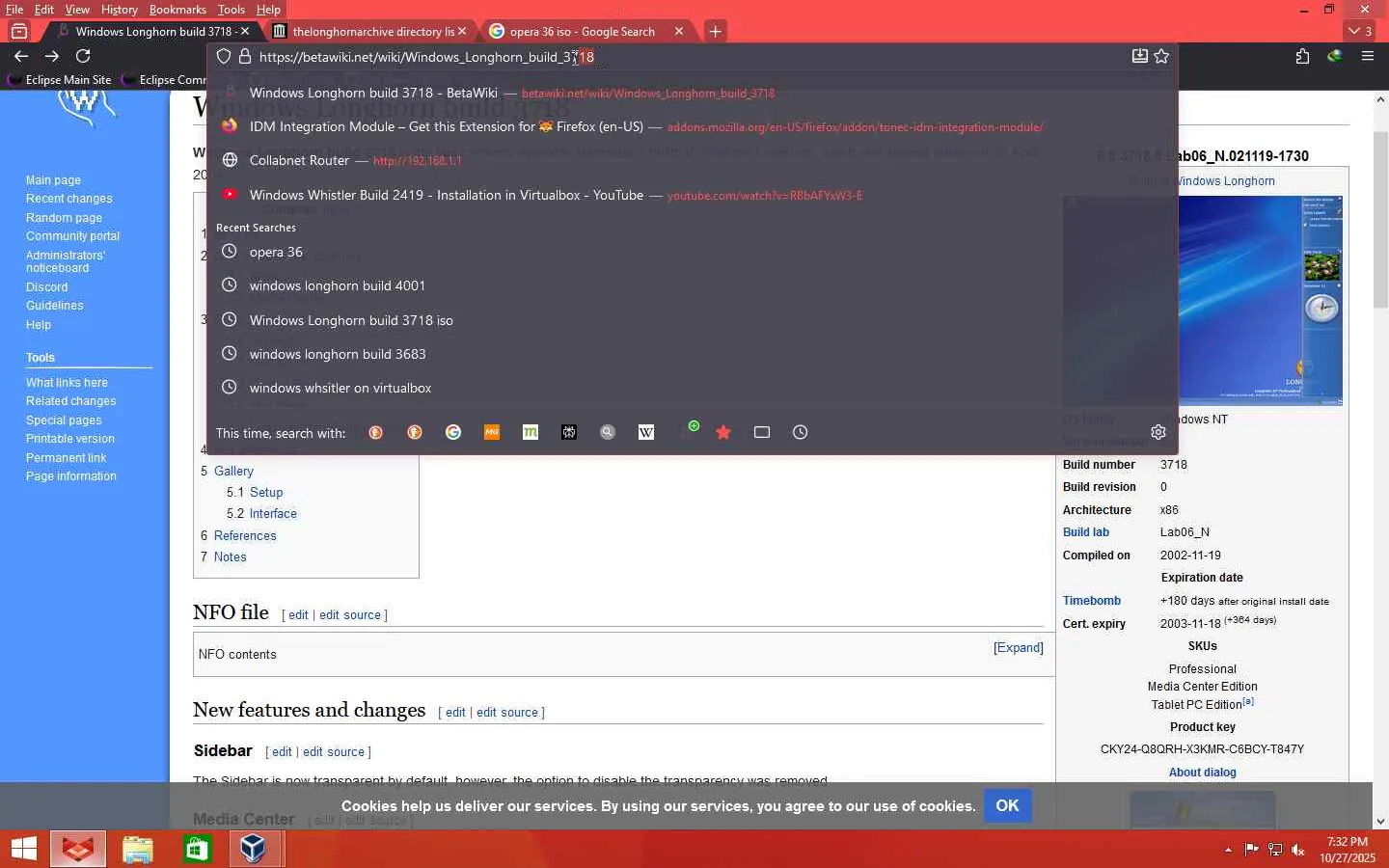Open the File menu
The height and width of the screenshot is (868, 1389).
[x=14, y=10]
